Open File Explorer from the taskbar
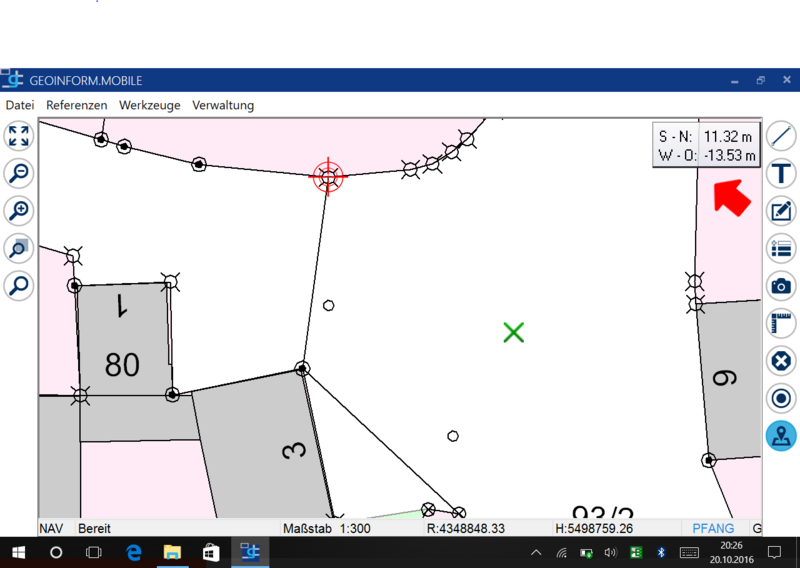Screen dimensions: 800x568 (x=172, y=552)
